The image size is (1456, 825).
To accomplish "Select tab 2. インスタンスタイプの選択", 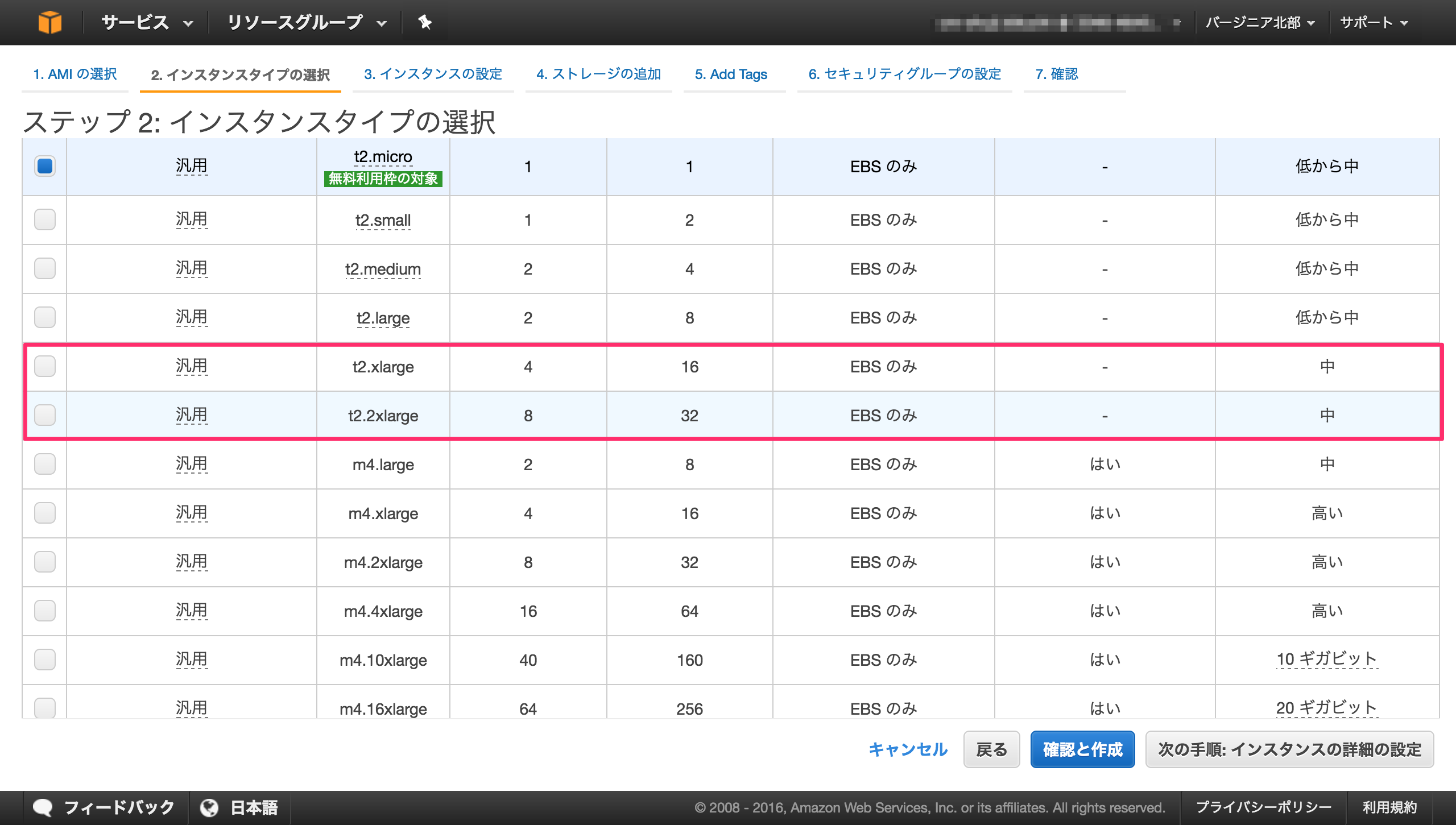I will pyautogui.click(x=241, y=74).
